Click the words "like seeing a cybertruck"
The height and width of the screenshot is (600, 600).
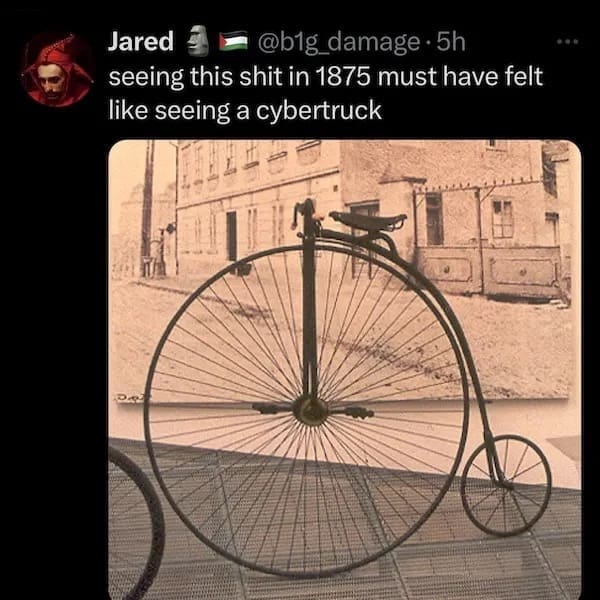point(245,111)
